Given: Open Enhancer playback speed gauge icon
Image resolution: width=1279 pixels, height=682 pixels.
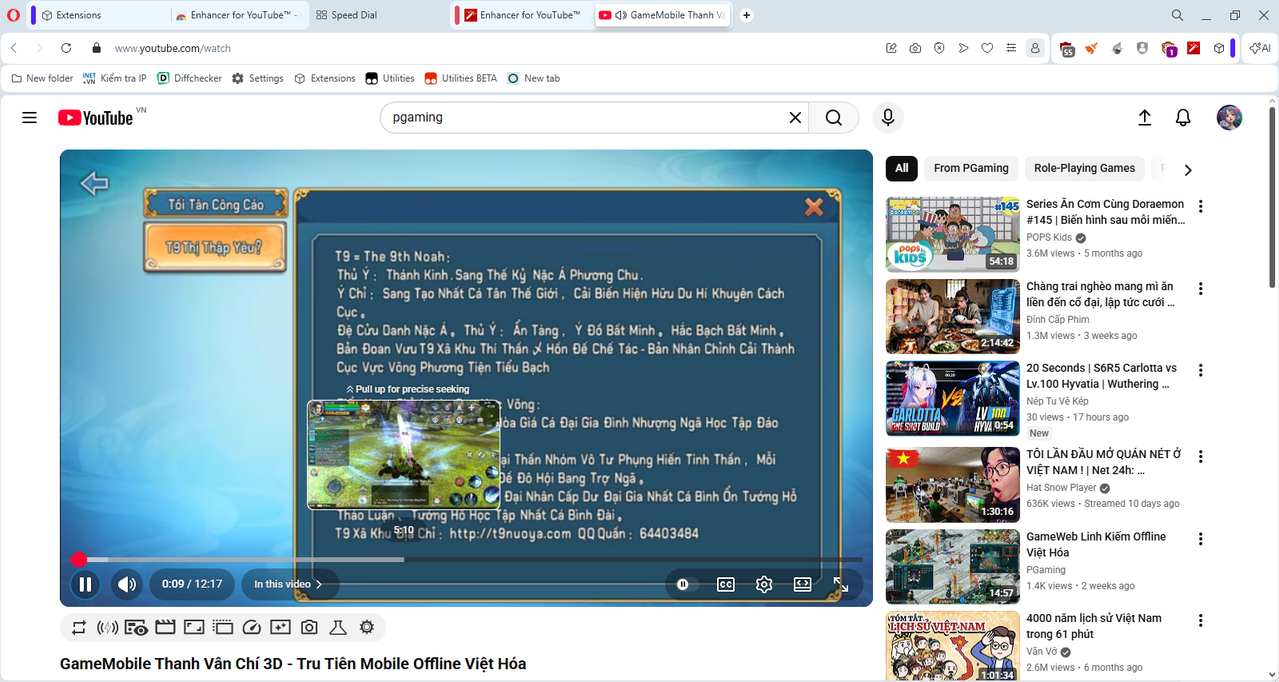Looking at the screenshot, I should pos(252,628).
